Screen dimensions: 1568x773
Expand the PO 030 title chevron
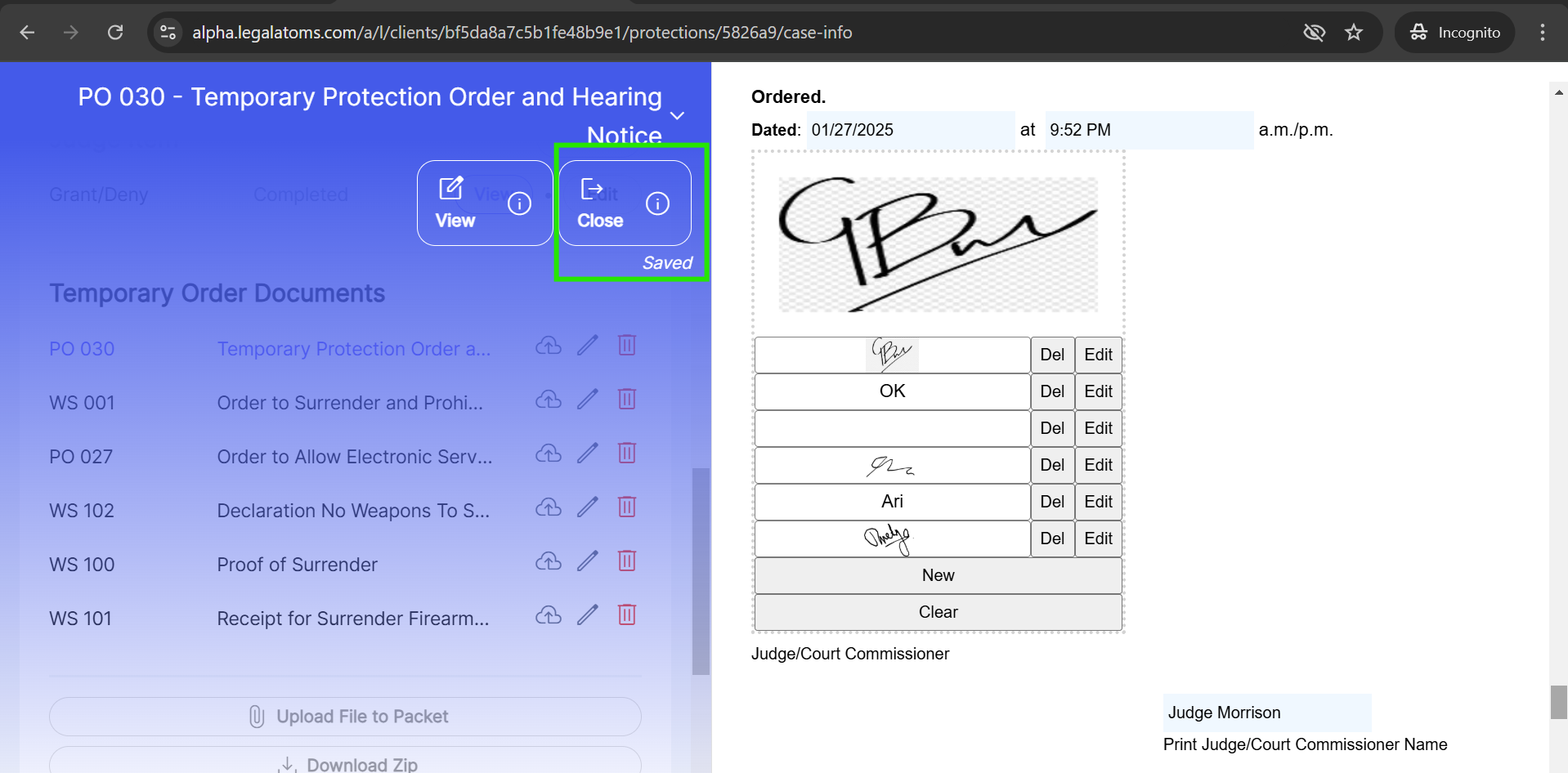(677, 115)
